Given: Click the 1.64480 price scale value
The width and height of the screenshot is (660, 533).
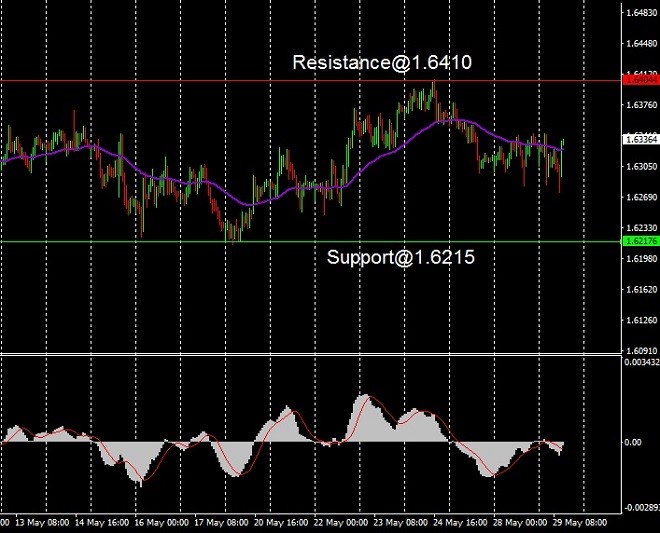Looking at the screenshot, I should pyautogui.click(x=642, y=43).
